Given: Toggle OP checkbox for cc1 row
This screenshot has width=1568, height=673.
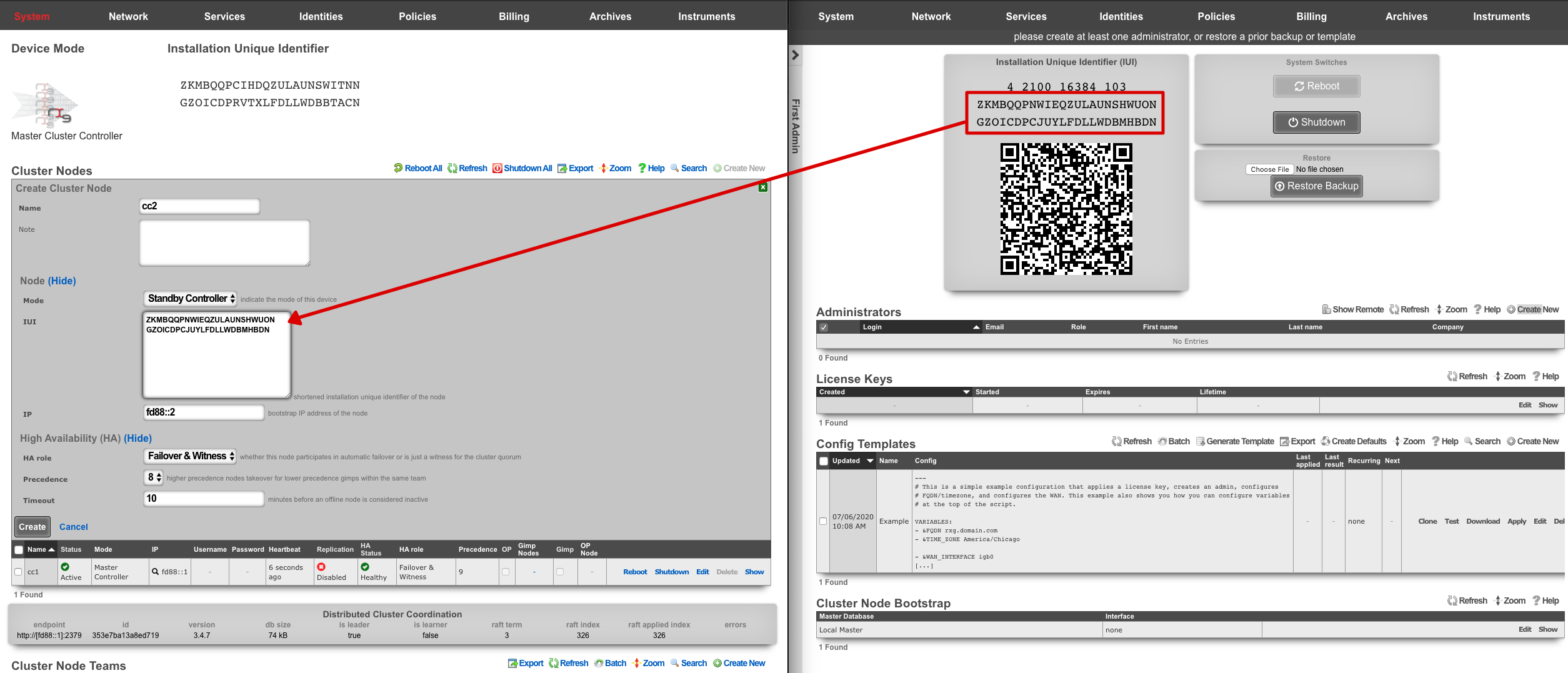Looking at the screenshot, I should [x=506, y=572].
